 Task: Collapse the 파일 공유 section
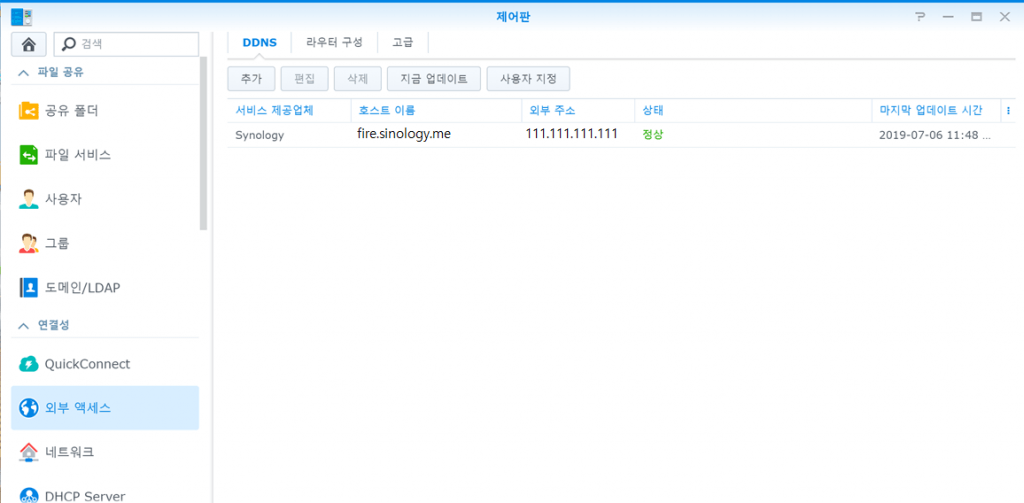click(24, 73)
